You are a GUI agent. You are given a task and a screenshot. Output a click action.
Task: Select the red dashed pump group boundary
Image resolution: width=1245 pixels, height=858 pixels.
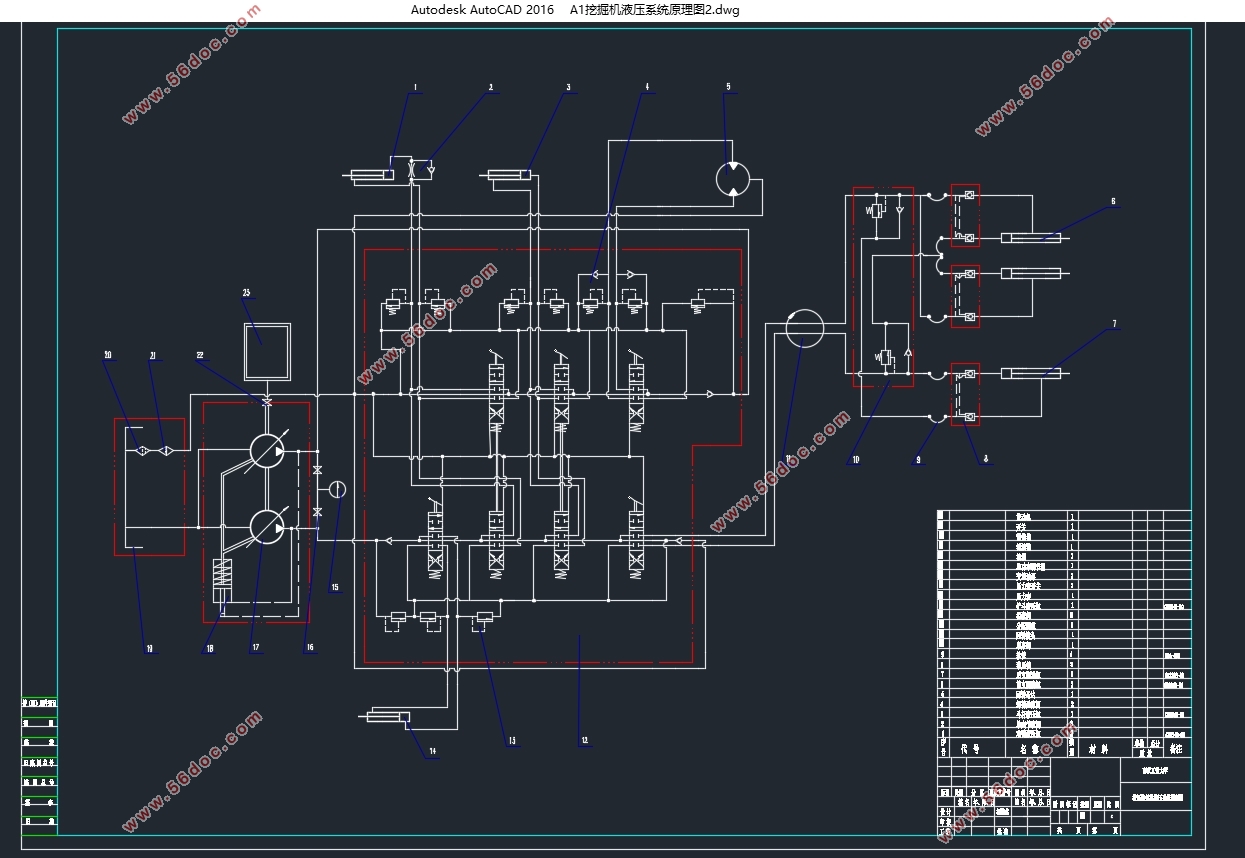pos(255,511)
